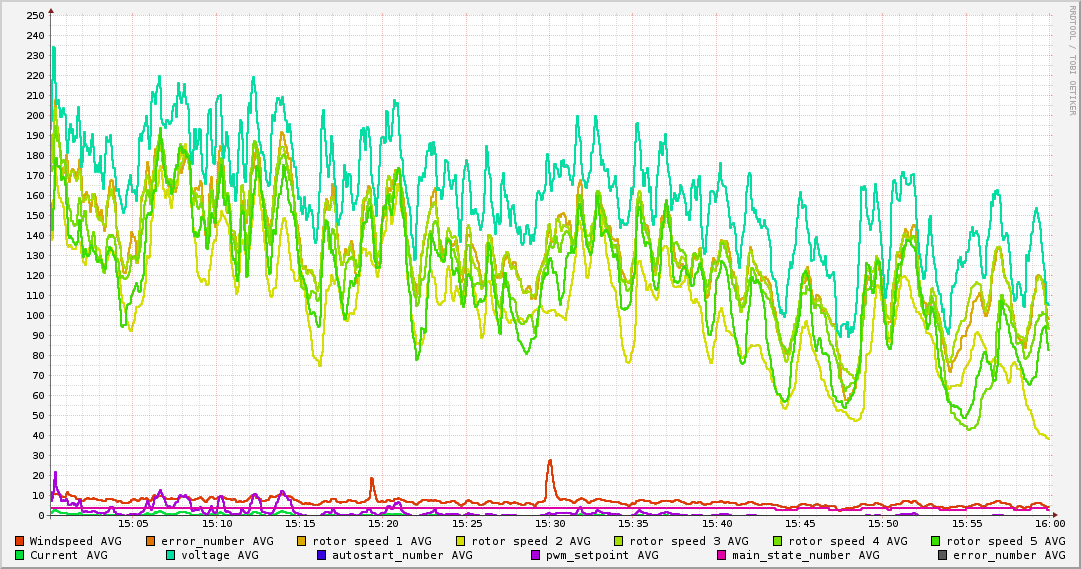Click the red Windspeed AVG legend swatch
Viewport: 1081px width, 569px height.
pyautogui.click(x=19, y=541)
